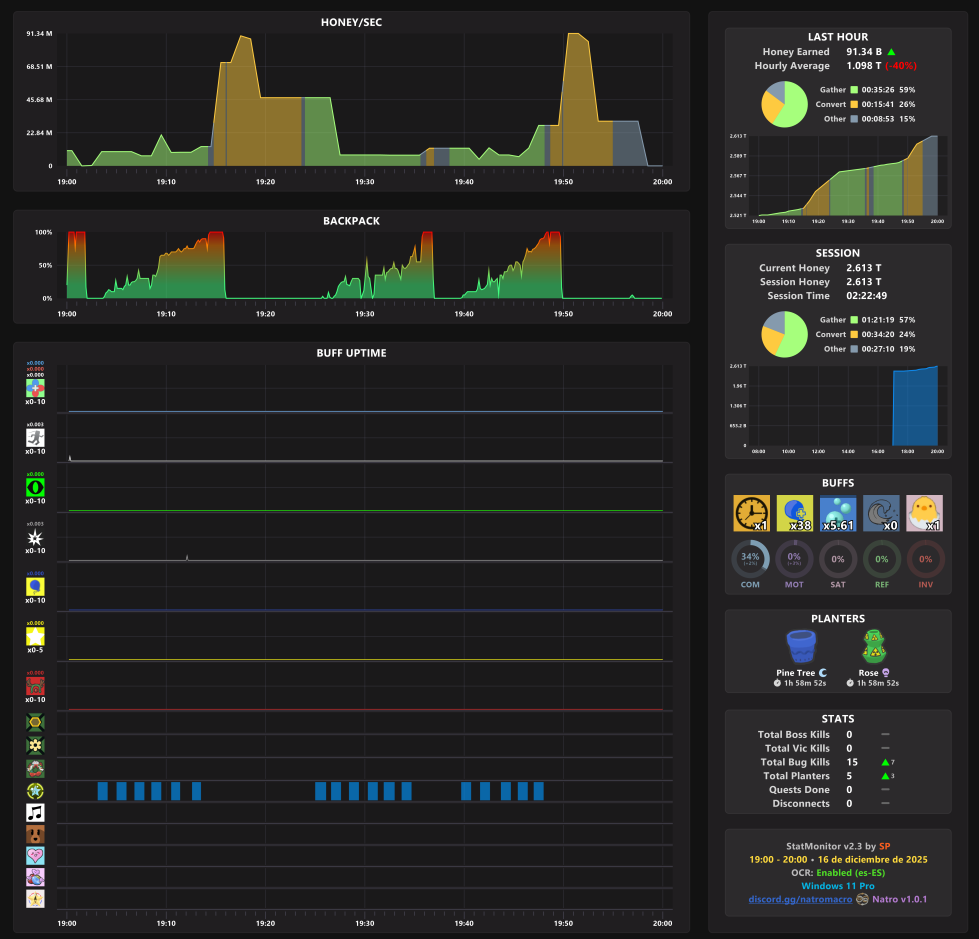
Task: Click the green eye buff icon
Action: click(x=35, y=487)
